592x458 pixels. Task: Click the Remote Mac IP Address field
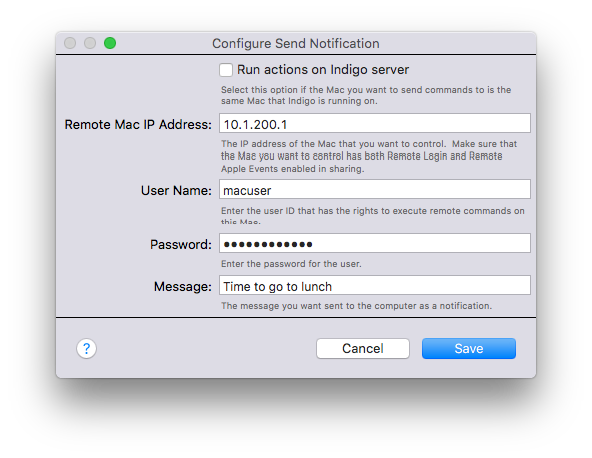(375, 123)
